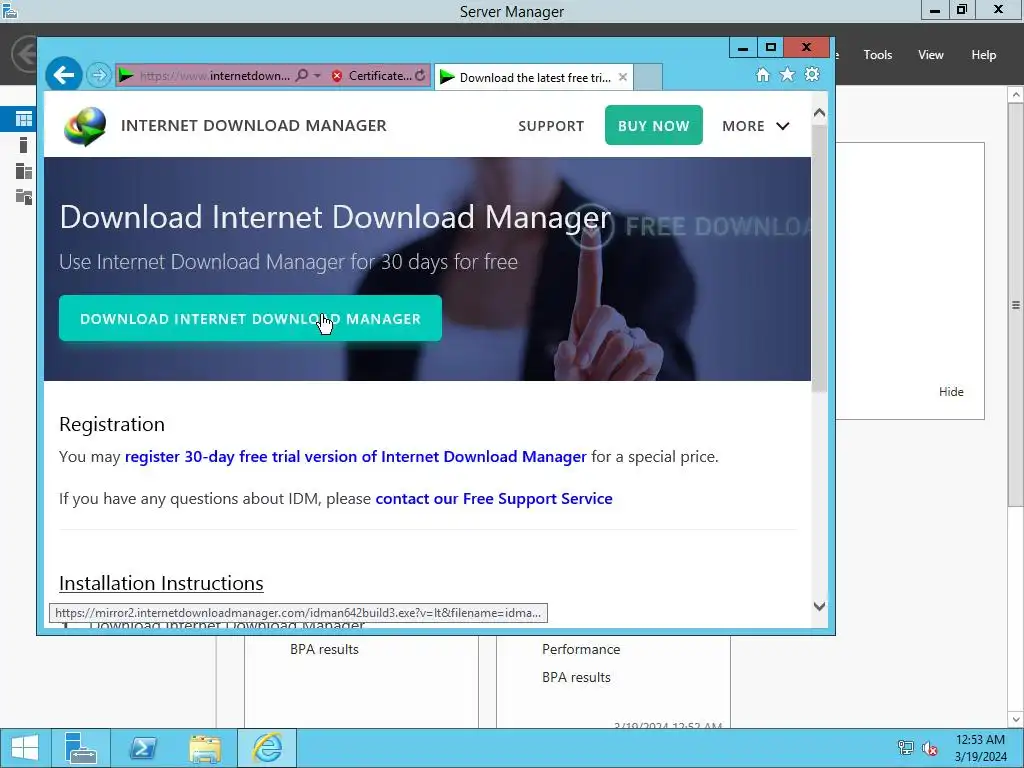Click the IE page scrollbar thumb

tap(819, 258)
